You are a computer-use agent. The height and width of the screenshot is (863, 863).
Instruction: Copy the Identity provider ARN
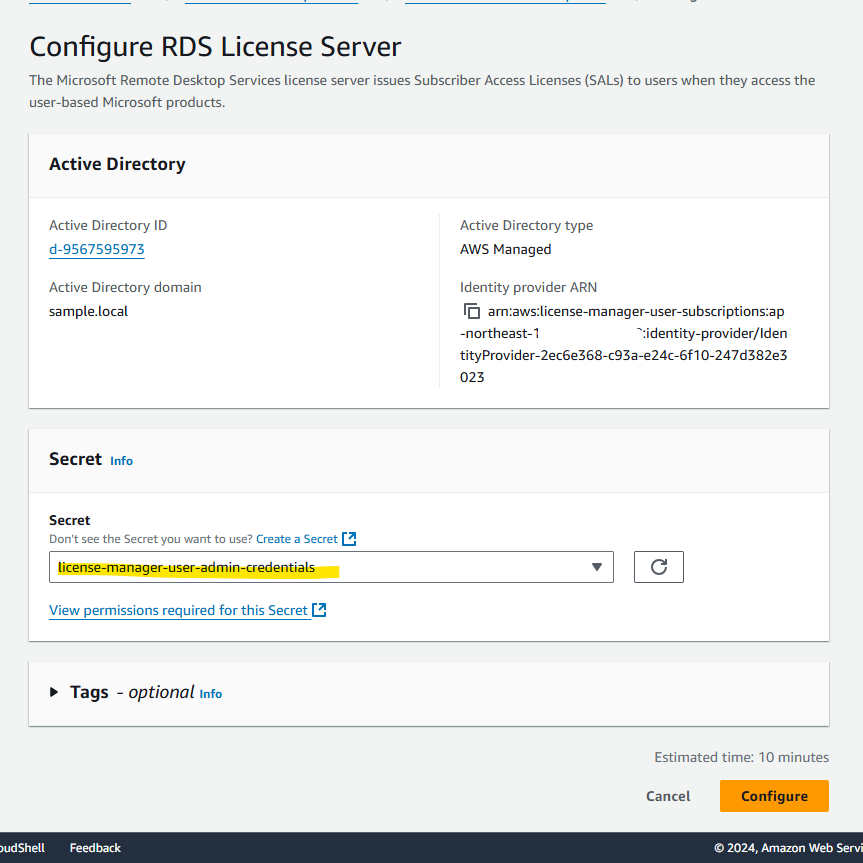(x=472, y=311)
